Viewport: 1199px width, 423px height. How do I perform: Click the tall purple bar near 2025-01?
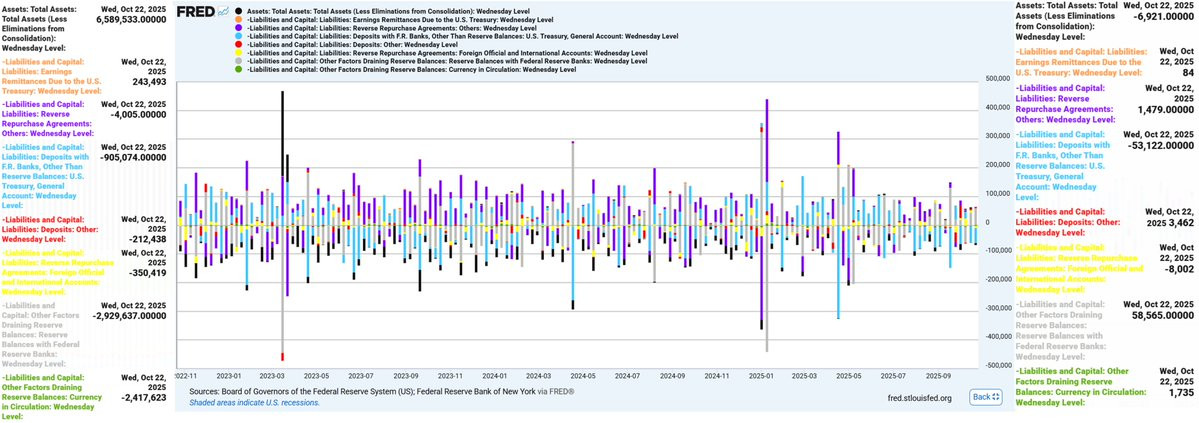coord(766,140)
